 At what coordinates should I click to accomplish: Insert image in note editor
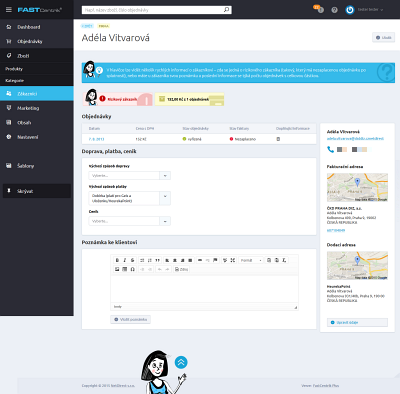point(117,269)
